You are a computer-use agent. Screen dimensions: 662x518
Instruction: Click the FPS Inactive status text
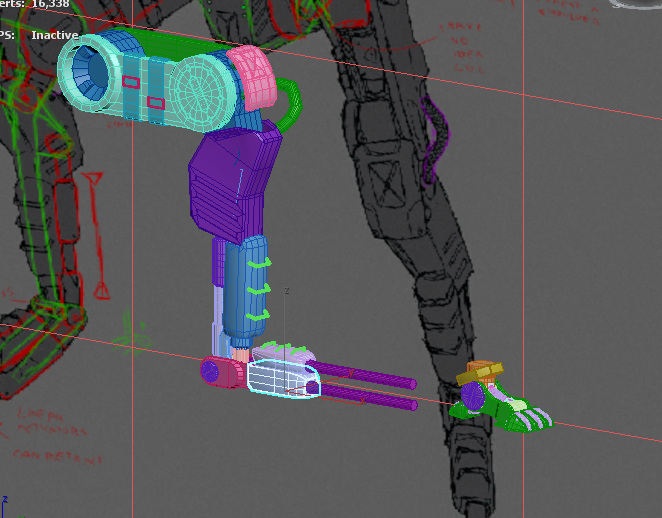click(x=40, y=35)
